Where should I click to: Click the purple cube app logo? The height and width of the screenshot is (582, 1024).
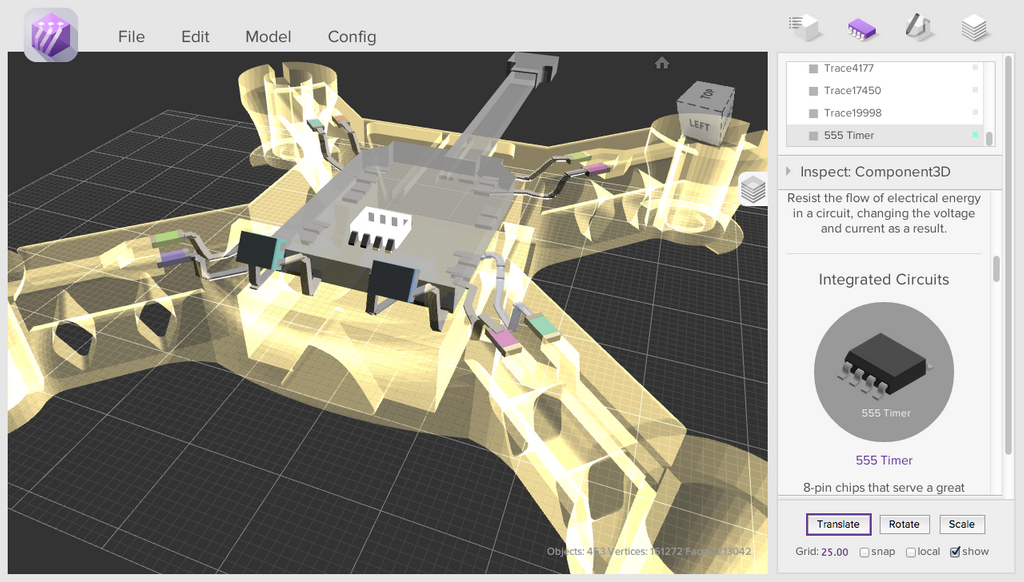50,35
